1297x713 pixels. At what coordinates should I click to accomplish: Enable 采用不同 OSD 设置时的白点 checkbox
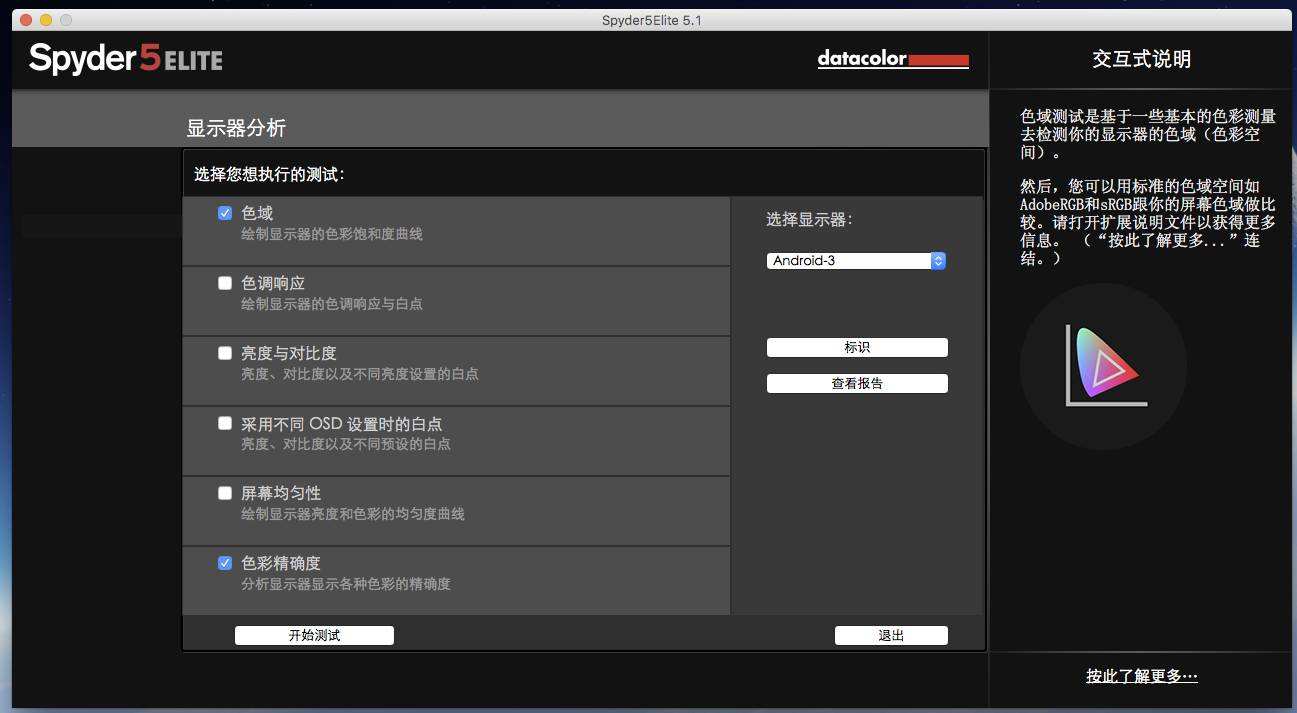click(x=225, y=423)
